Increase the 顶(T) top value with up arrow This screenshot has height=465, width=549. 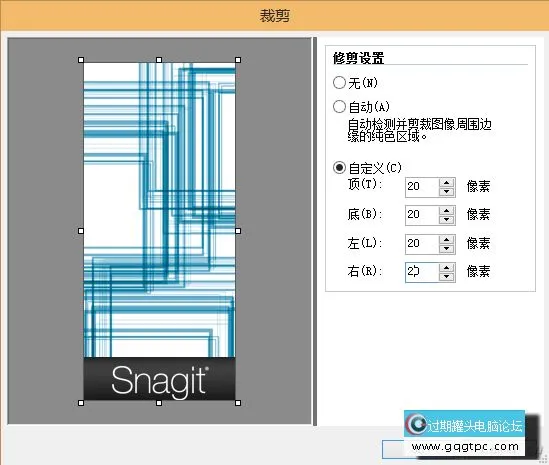pyautogui.click(x=446, y=182)
